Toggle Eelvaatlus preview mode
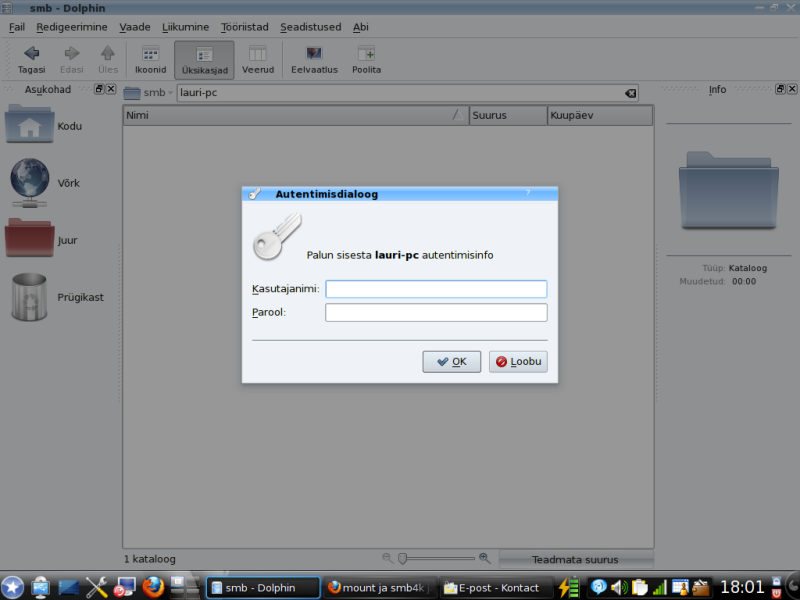800x600 pixels. pos(314,60)
